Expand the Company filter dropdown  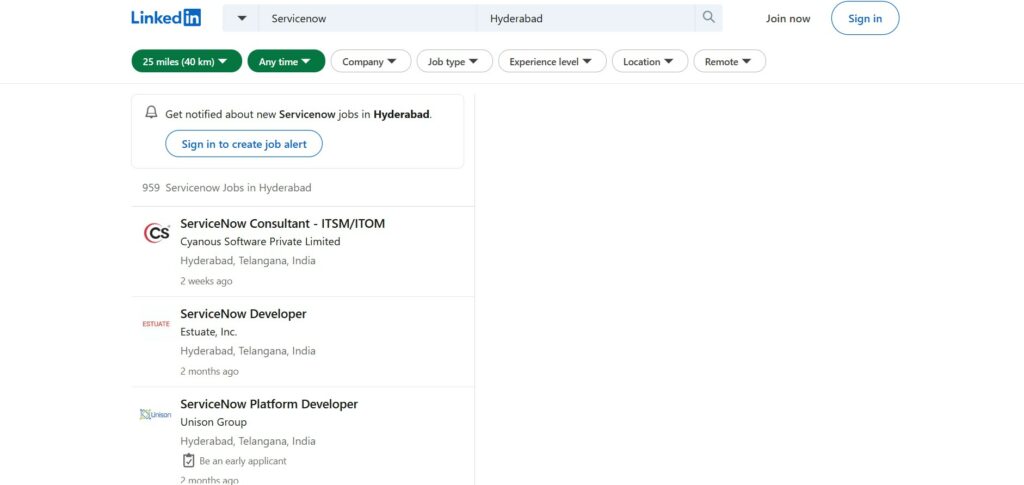370,61
